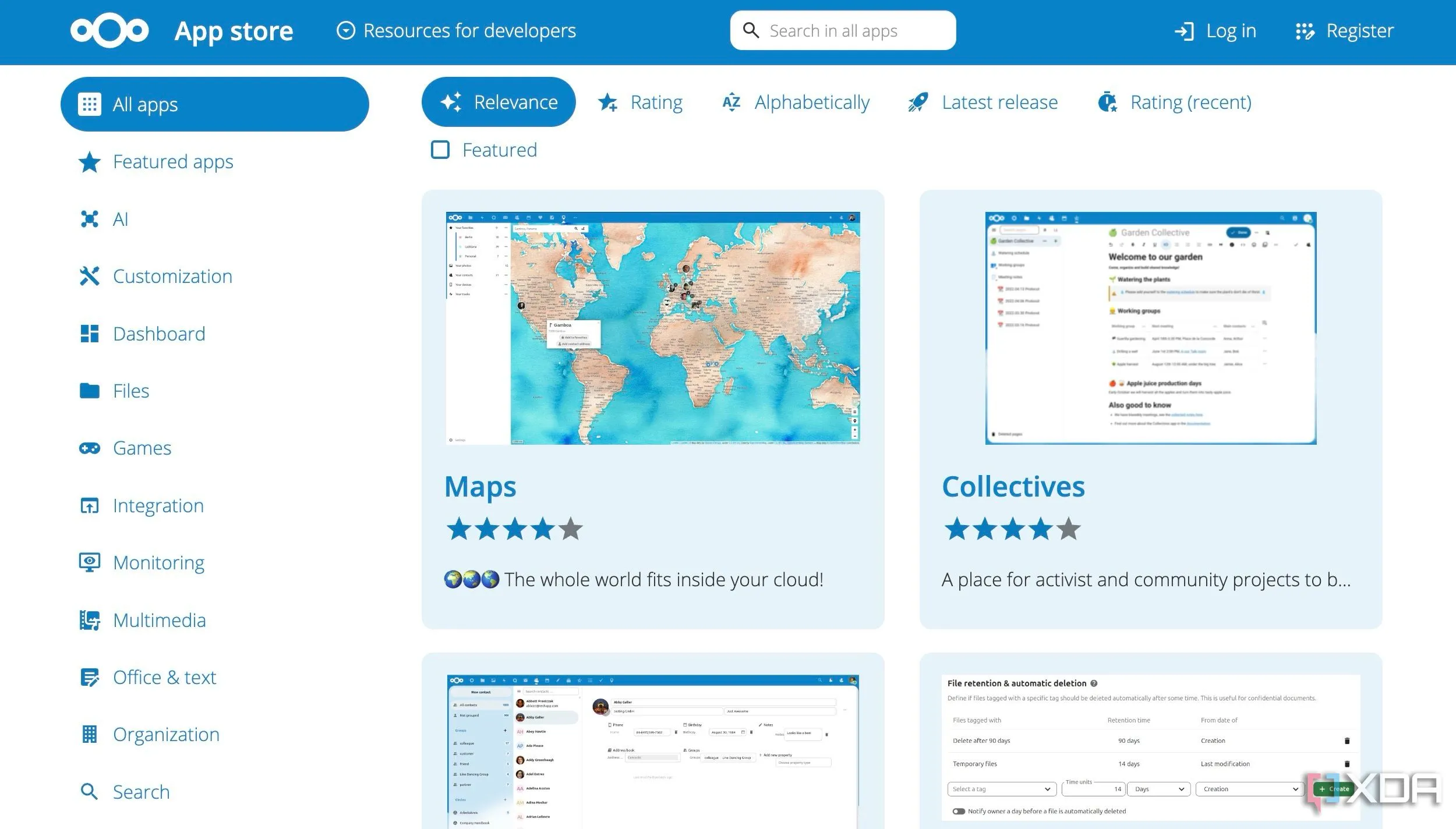The height and width of the screenshot is (829, 1456).
Task: Click the A-Z icon for alphabetical sorting
Action: 731,102
